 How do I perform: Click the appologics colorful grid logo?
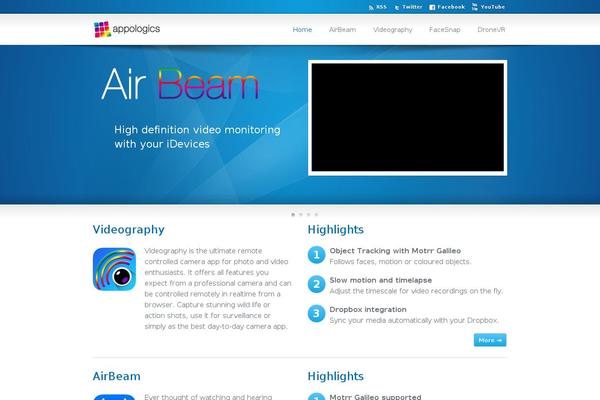(x=102, y=29)
